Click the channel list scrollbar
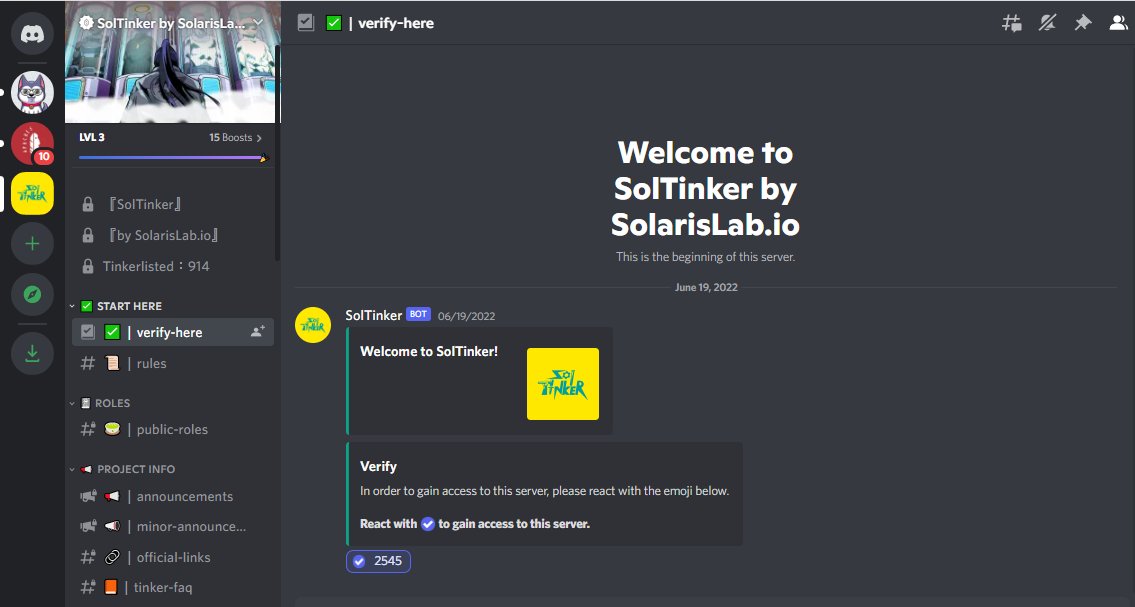The width and height of the screenshot is (1135, 607). click(277, 152)
